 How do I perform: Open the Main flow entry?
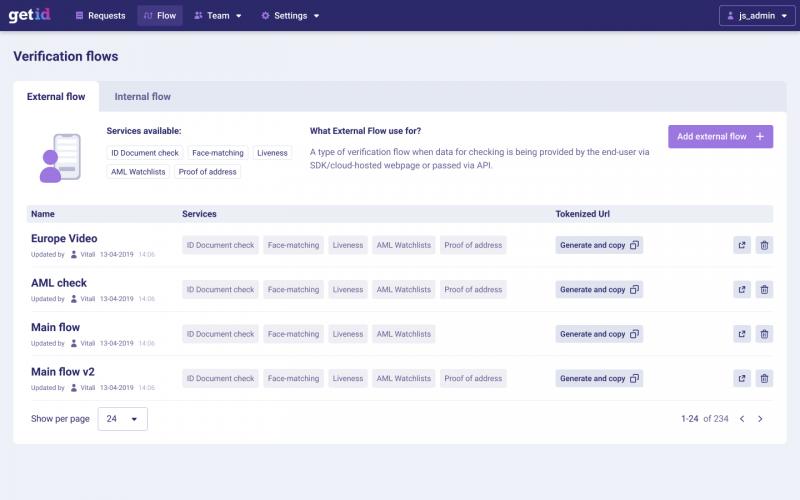pyautogui.click(x=56, y=327)
